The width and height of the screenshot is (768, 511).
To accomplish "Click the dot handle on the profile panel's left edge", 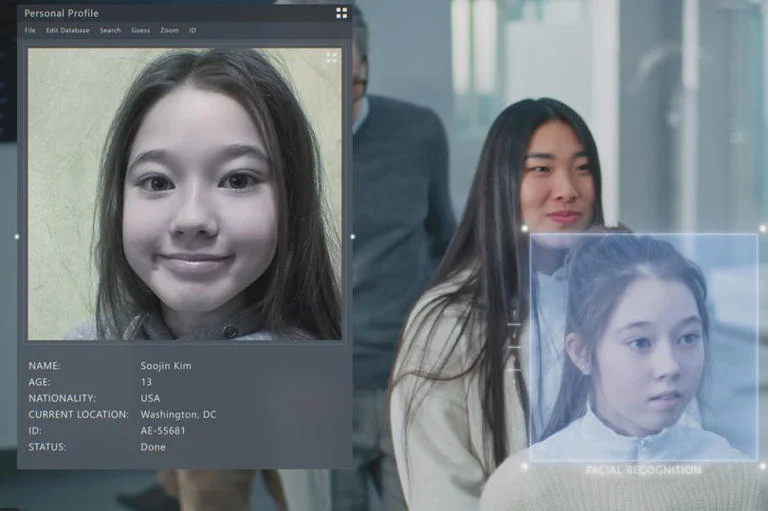I will coord(17,237).
